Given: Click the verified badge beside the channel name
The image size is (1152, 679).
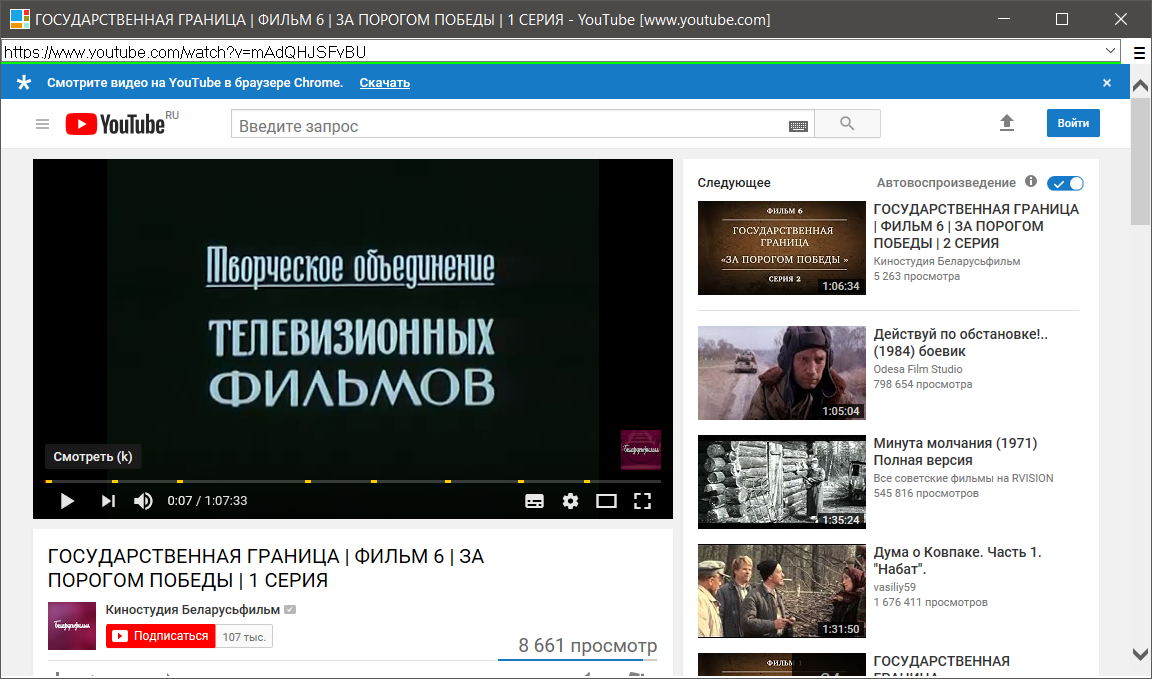Looking at the screenshot, I should (x=290, y=610).
